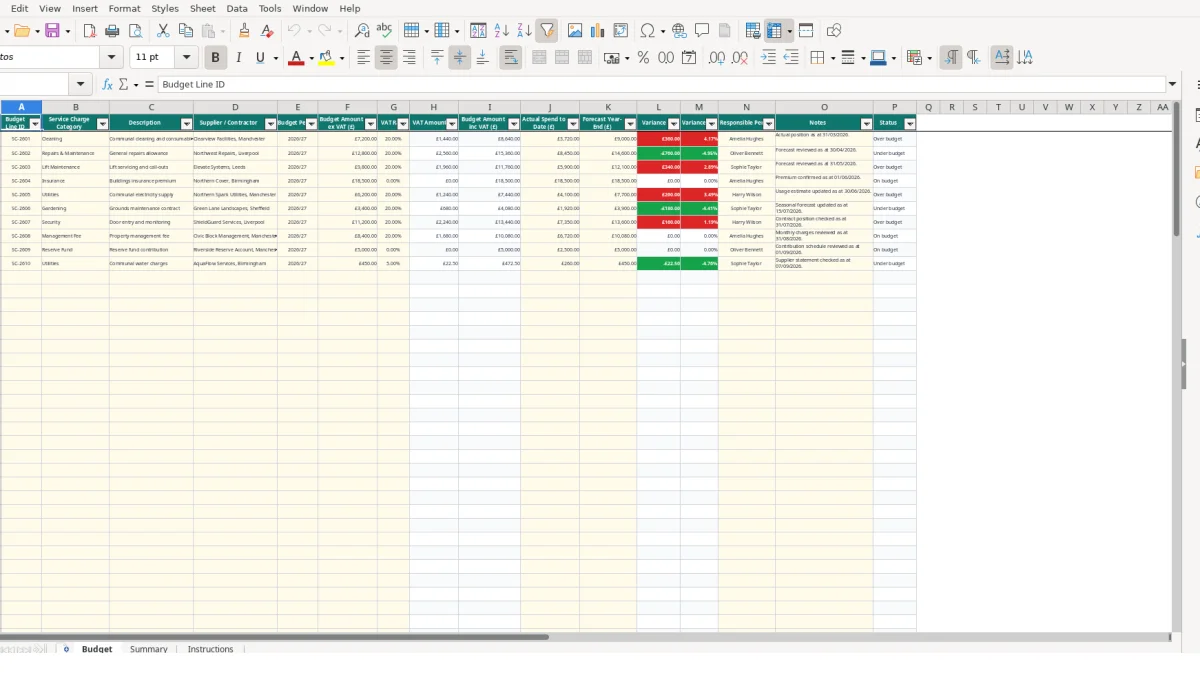1200x675 pixels.
Task: Open Notes column filter dropdown
Action: coord(866,124)
